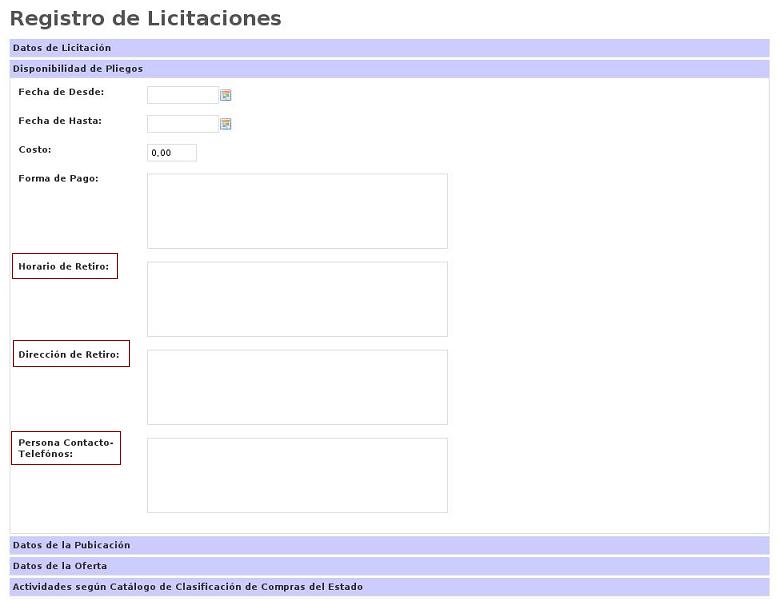Click the Fecha de Desde date field
The width and height of the screenshot is (778, 601).
coord(182,95)
